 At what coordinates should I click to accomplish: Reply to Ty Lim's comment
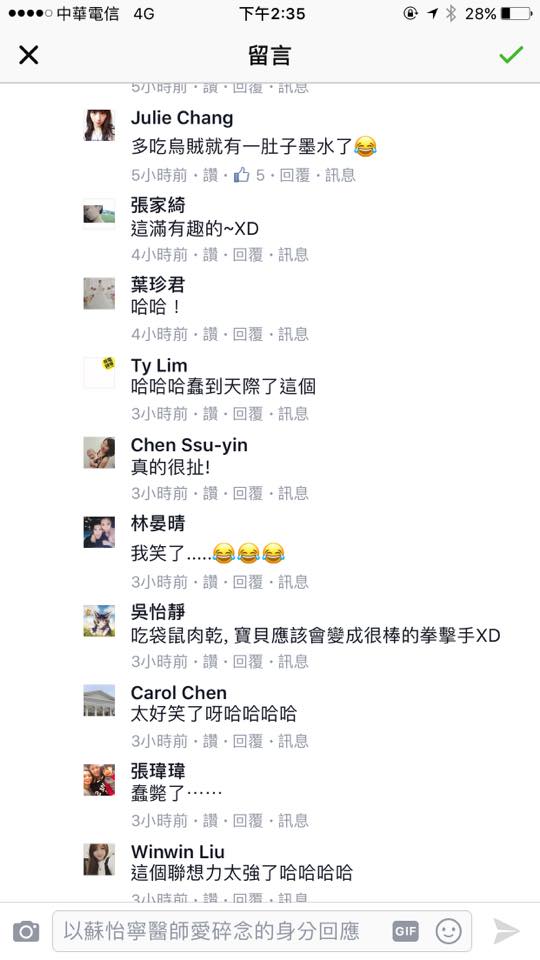[248, 414]
